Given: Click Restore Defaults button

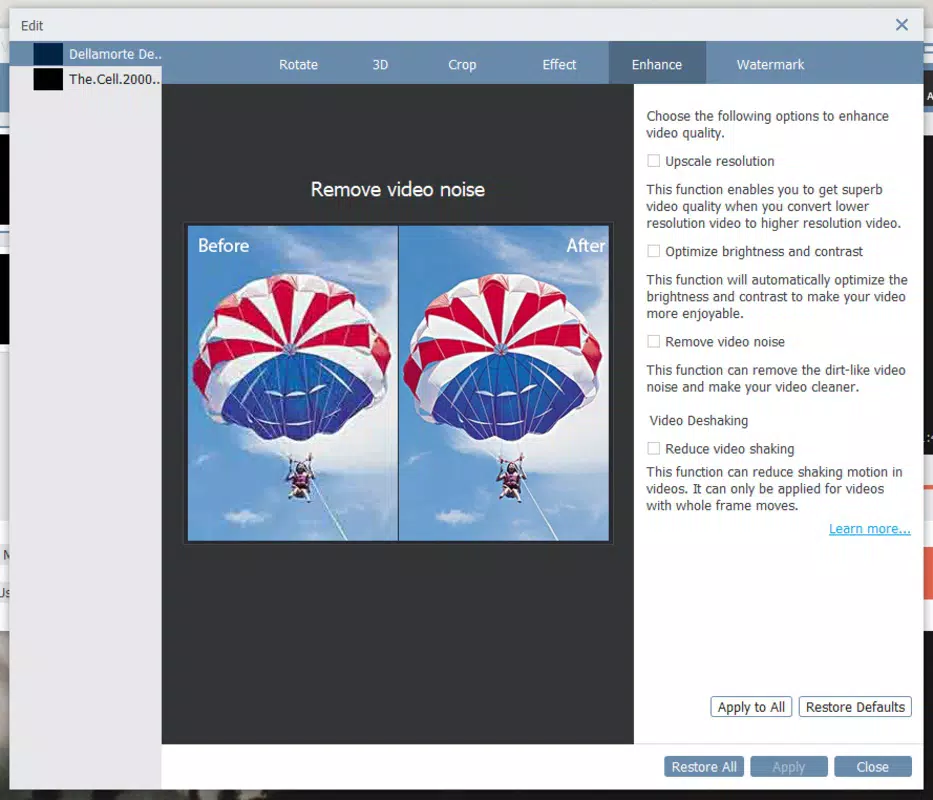Looking at the screenshot, I should [855, 707].
